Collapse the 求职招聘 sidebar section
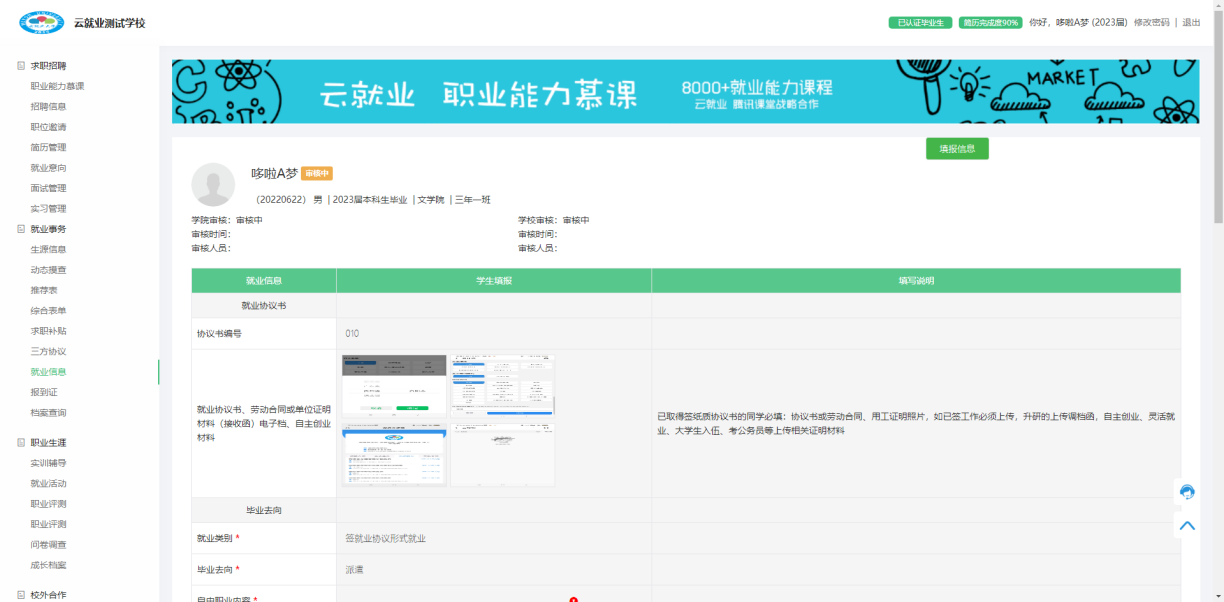Viewport: 1224px width, 602px height. pos(21,66)
